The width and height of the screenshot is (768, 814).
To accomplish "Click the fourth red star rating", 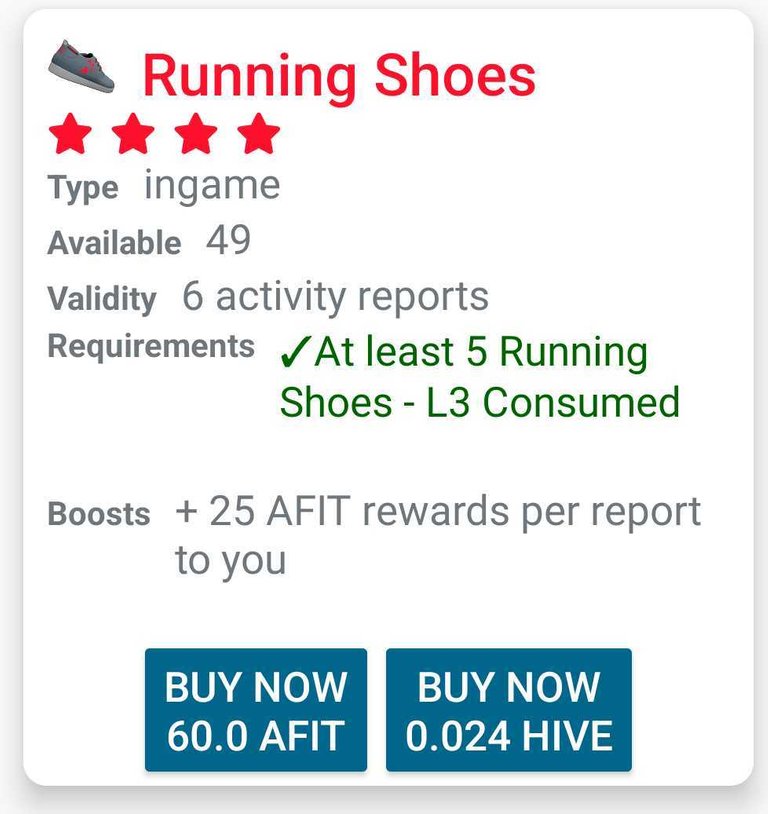I will click(259, 133).
